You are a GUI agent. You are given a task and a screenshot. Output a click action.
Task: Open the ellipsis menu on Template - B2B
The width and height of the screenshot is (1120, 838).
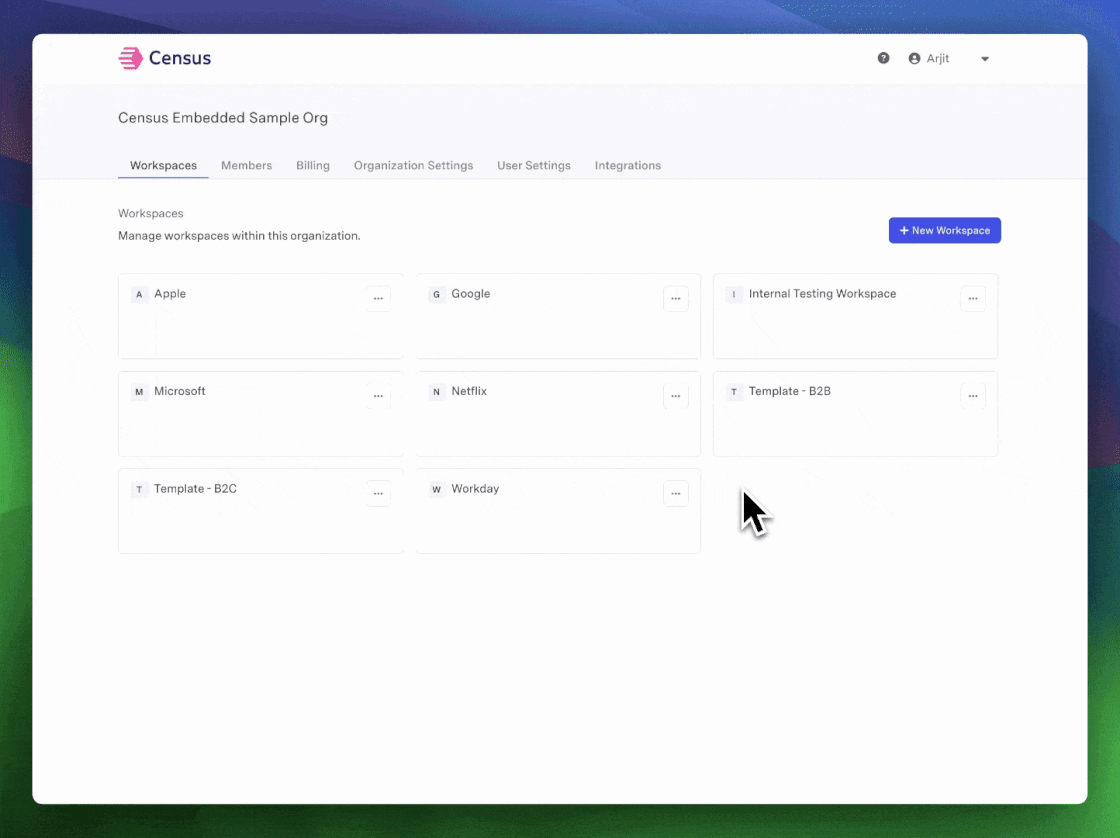tap(972, 395)
